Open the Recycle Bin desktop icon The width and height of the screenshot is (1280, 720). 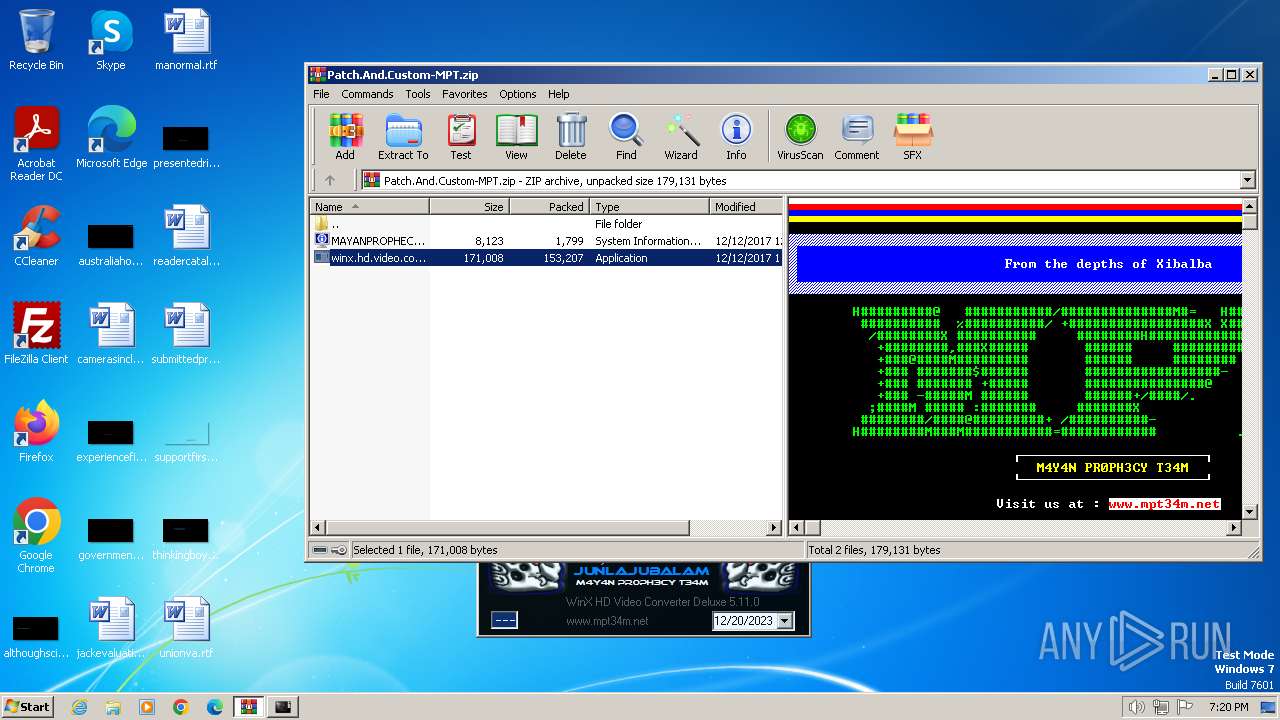36,40
